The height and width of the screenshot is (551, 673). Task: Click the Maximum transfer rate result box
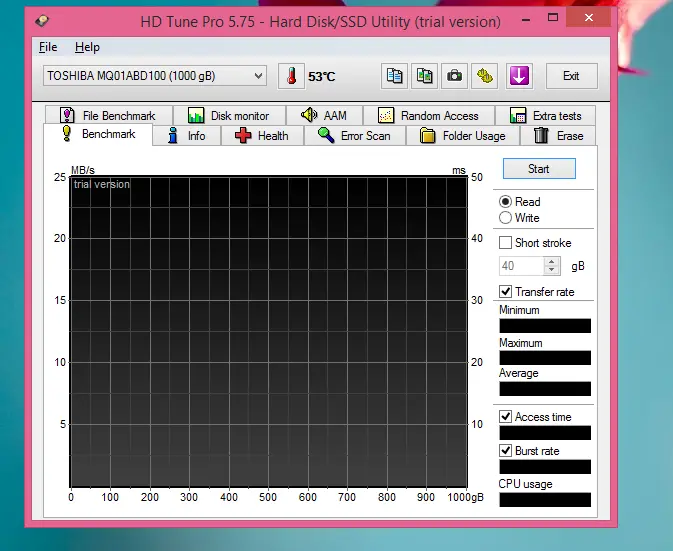pos(545,358)
